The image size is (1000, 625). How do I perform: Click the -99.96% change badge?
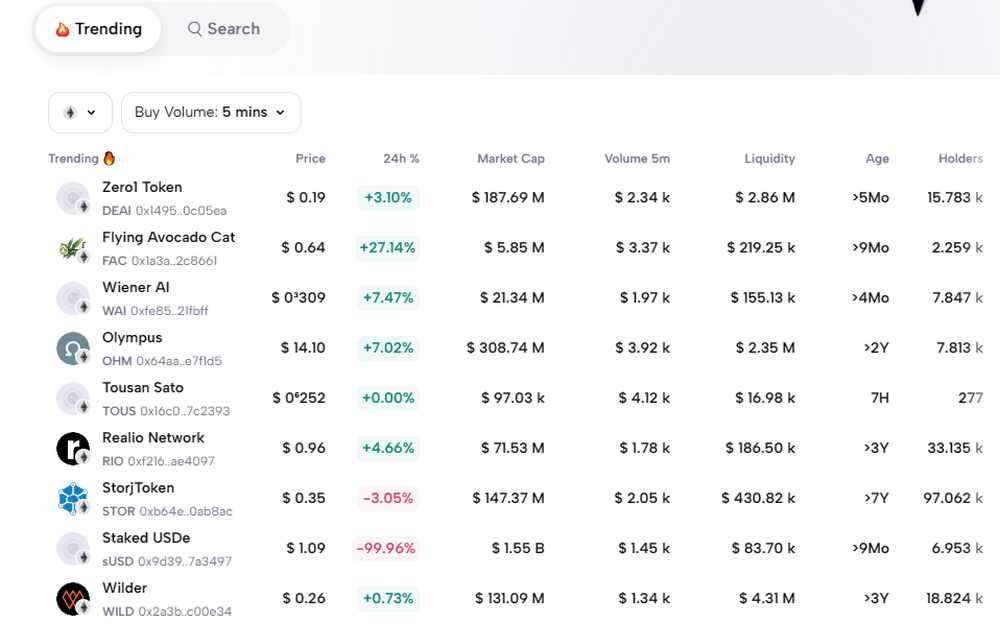(386, 548)
